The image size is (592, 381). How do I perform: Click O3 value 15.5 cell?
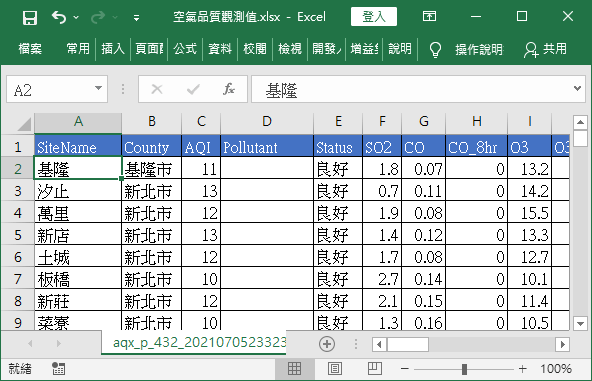coord(529,213)
